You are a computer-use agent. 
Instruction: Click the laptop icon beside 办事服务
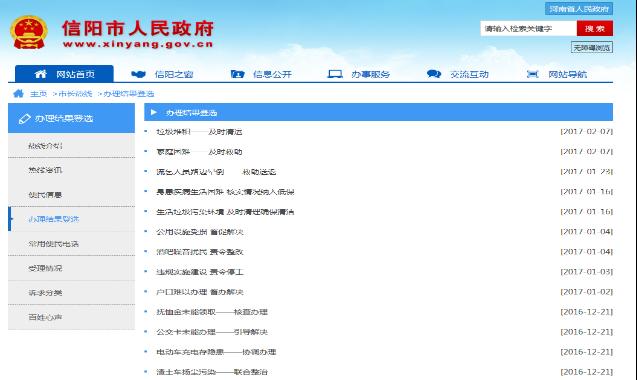click(x=335, y=74)
